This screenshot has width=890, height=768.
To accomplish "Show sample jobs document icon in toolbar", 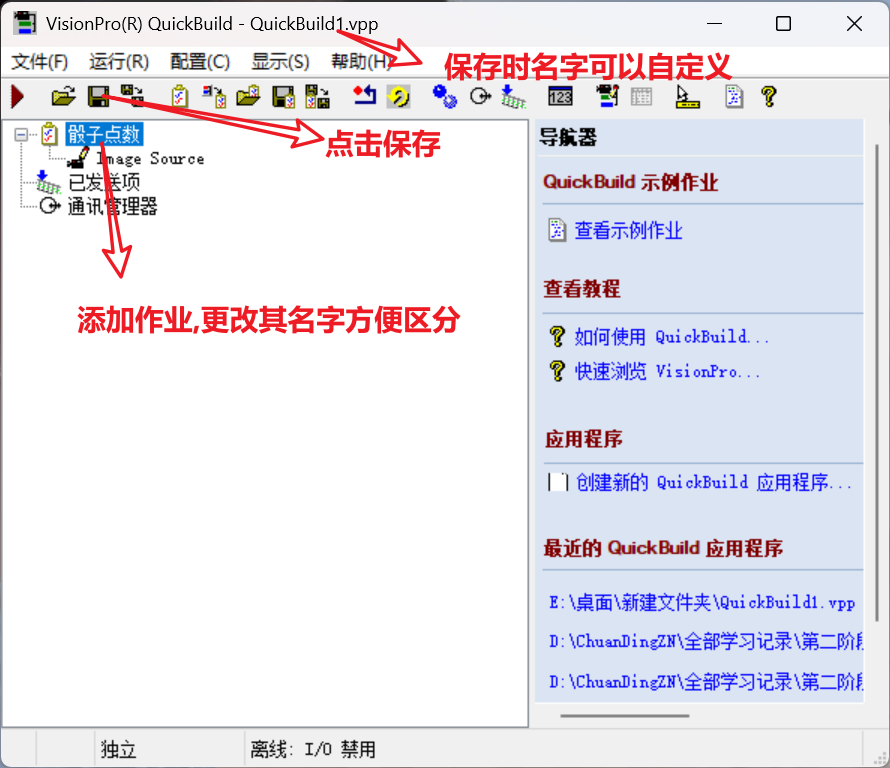I will click(x=734, y=96).
